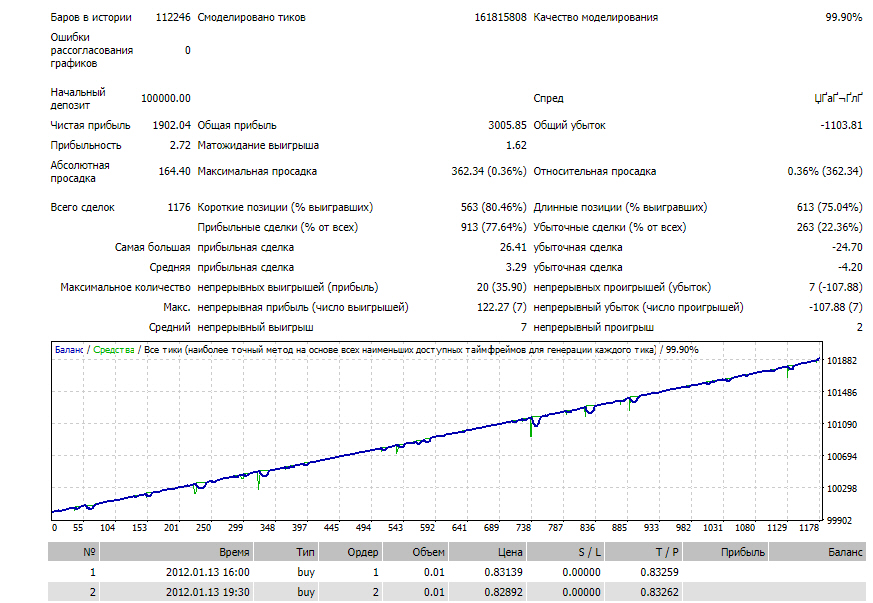
Task: Select short positions value 563 (80.46%)
Action: point(493,208)
